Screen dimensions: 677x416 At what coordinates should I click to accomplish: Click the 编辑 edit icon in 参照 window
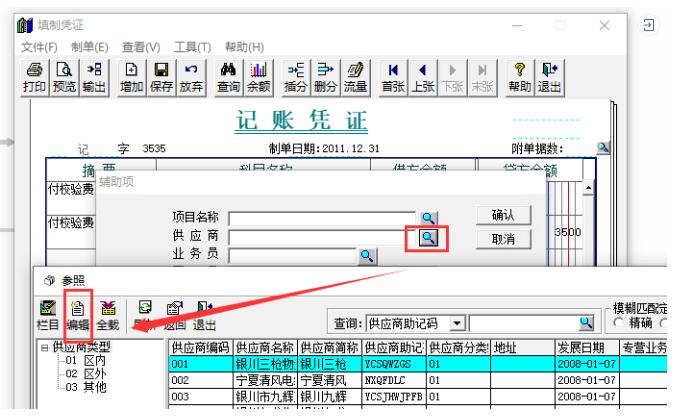[77, 312]
